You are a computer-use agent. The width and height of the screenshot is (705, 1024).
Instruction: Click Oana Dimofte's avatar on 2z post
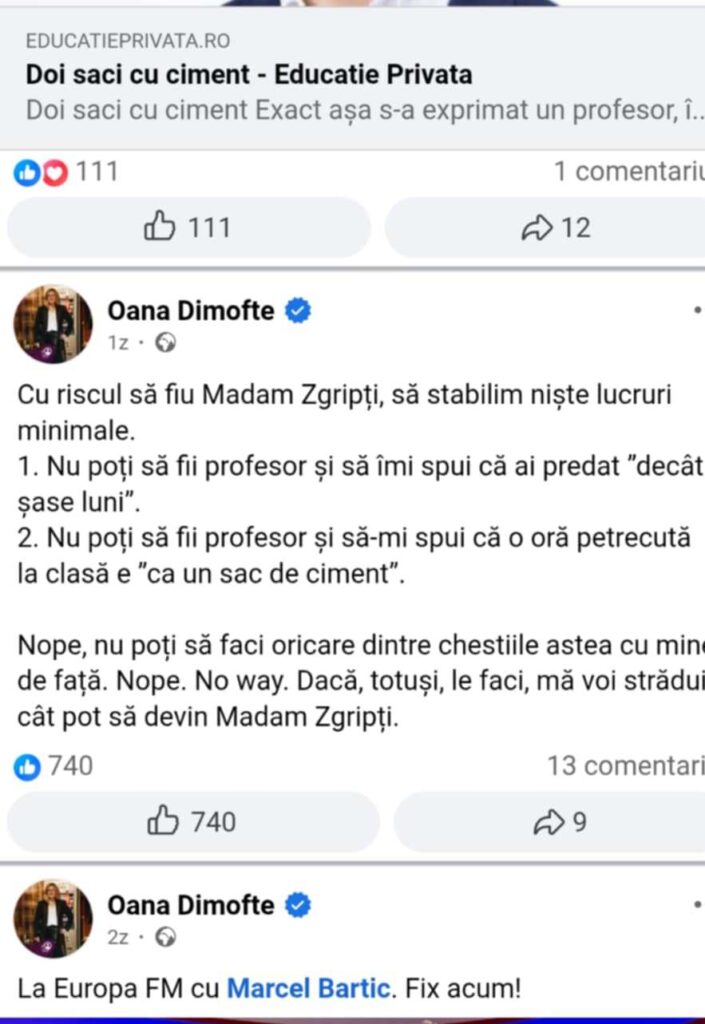pyautogui.click(x=52, y=918)
